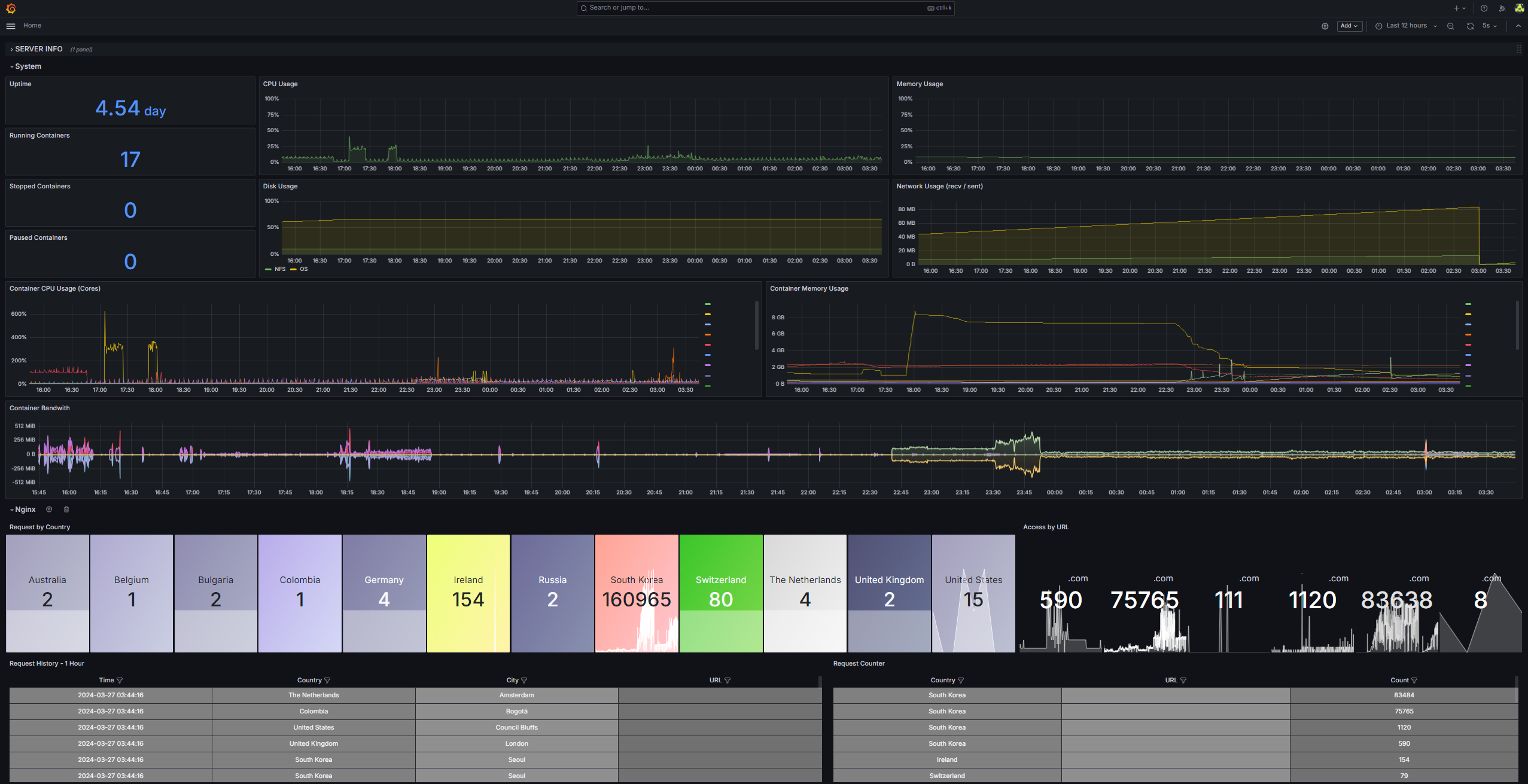
Task: Click the Ireland country tile showing 154
Action: tap(468, 593)
